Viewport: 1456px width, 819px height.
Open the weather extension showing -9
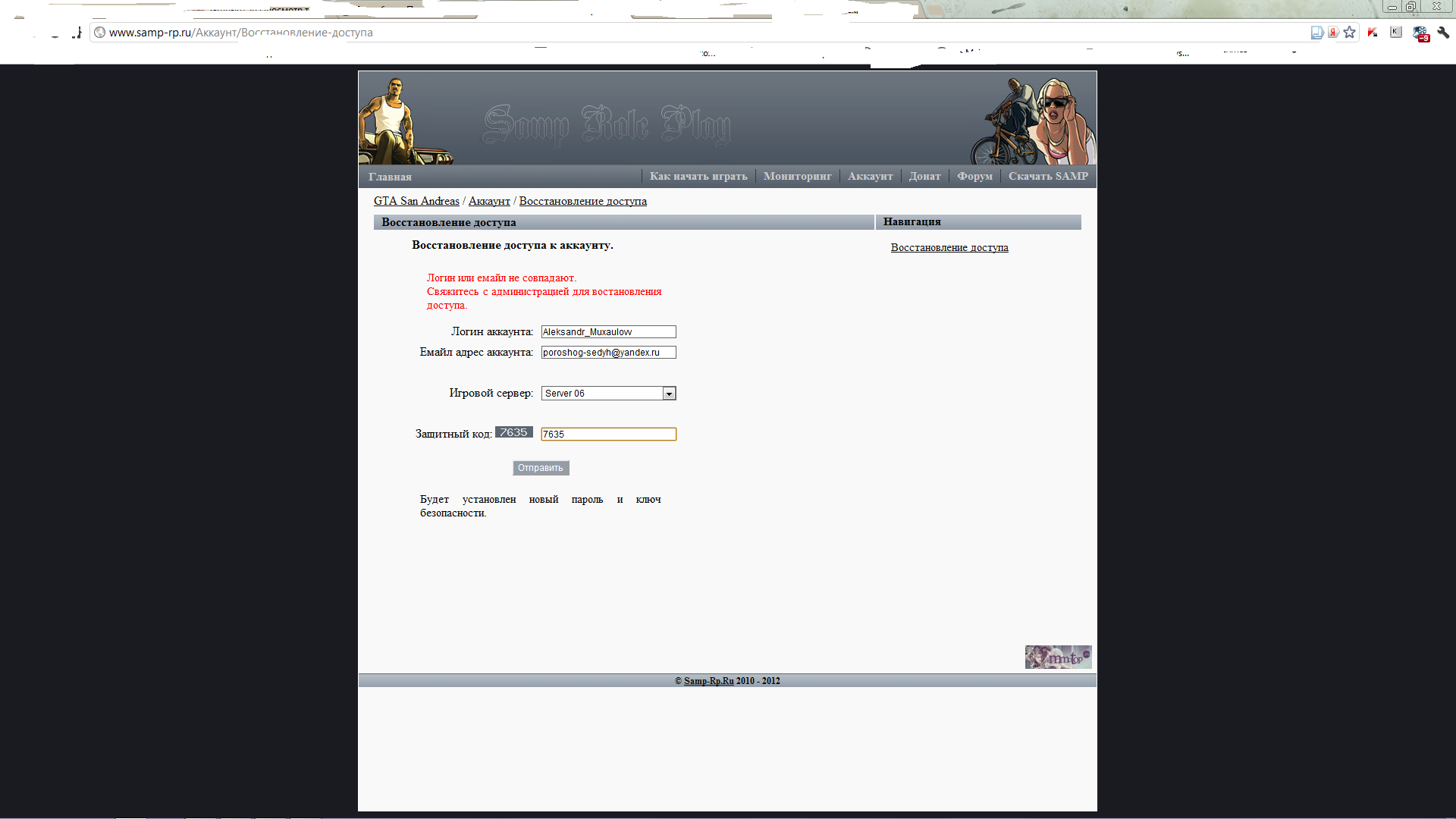[1420, 33]
